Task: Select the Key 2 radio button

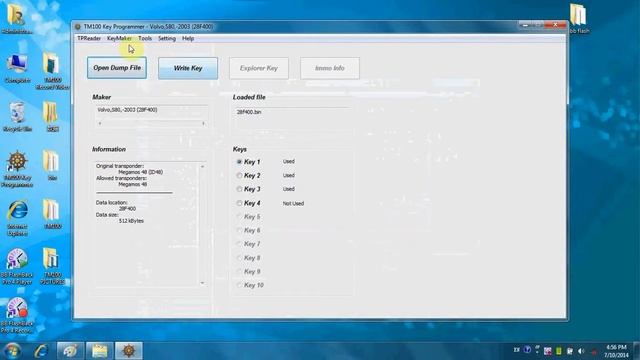Action: coord(239,176)
